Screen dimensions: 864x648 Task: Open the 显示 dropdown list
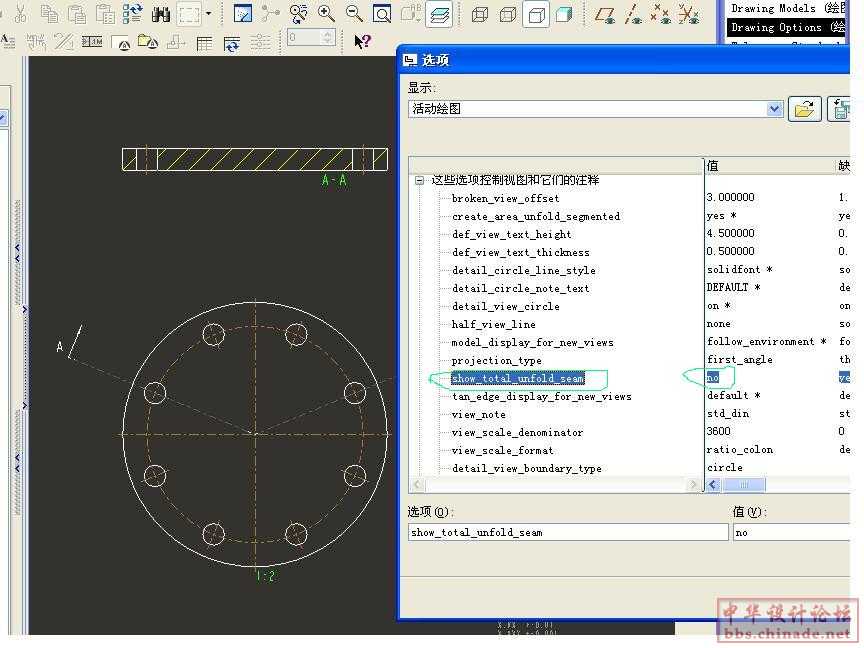click(774, 109)
